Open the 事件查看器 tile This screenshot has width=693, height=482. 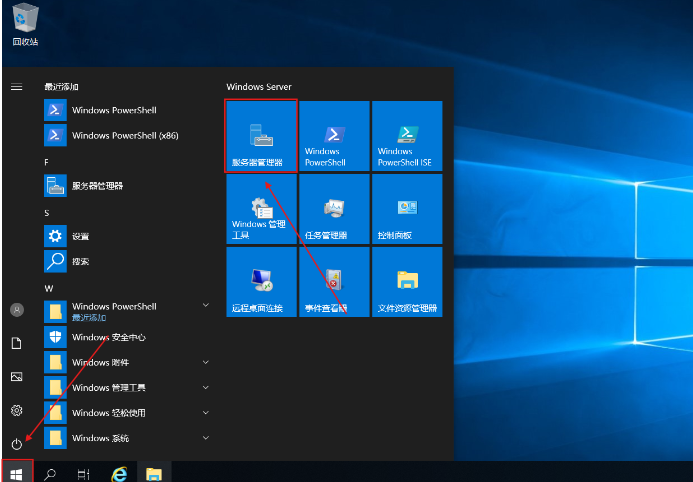tap(333, 283)
